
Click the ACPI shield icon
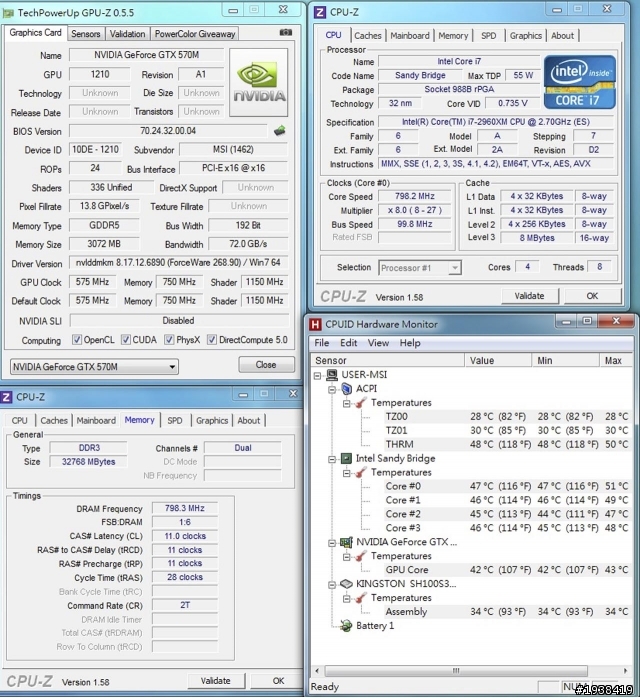[x=346, y=389]
